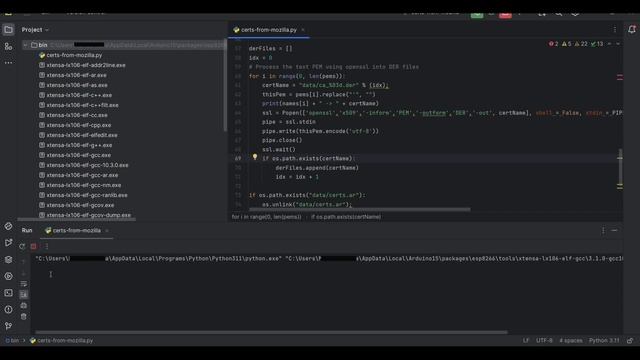Change file encoding UTF-8
The image size is (640, 360).
click(544, 340)
